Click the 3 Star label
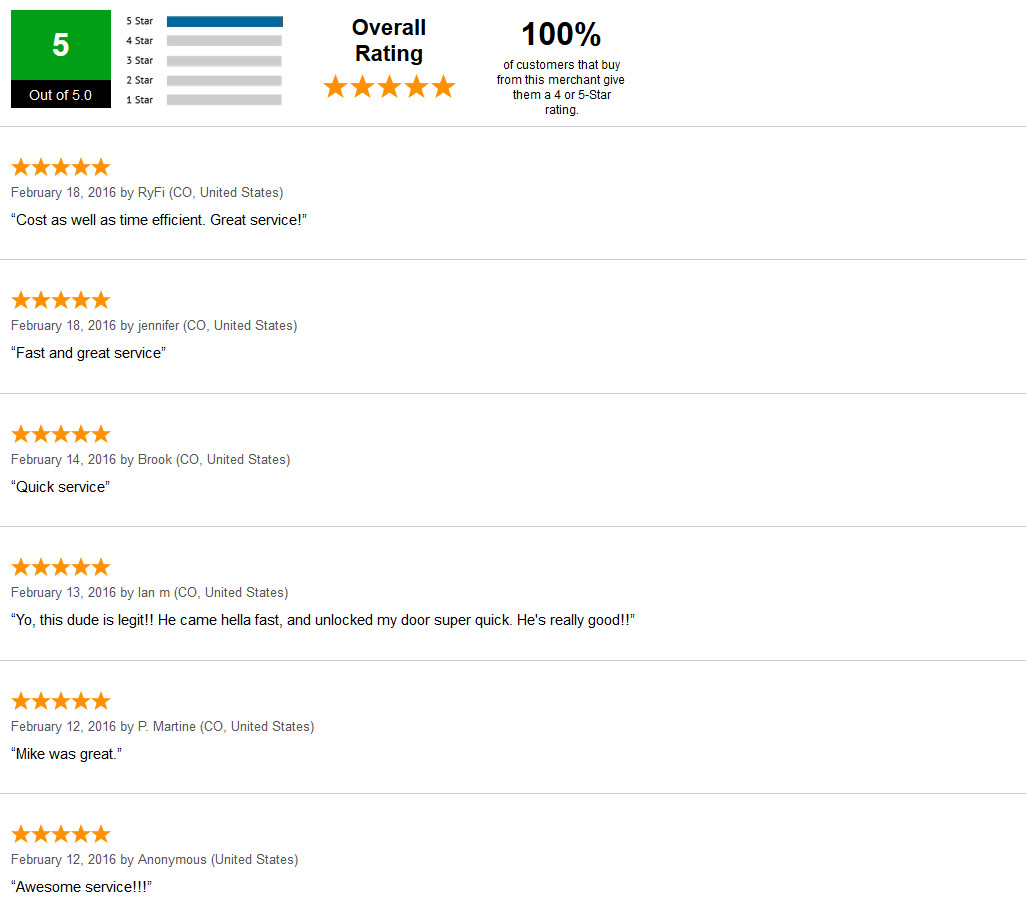The width and height of the screenshot is (1026, 922). 139,61
